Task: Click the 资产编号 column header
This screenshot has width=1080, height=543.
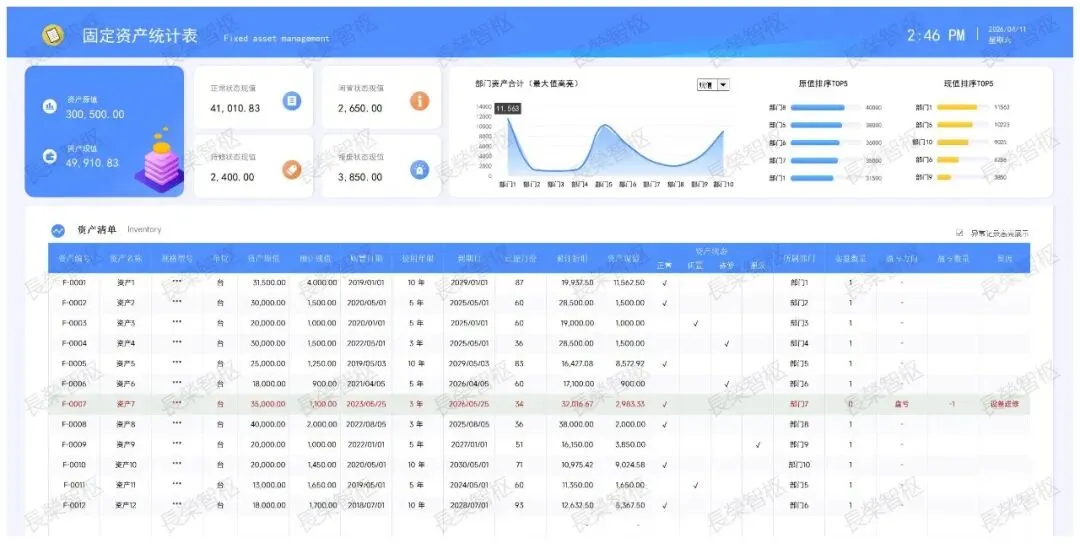Action: 74,258
